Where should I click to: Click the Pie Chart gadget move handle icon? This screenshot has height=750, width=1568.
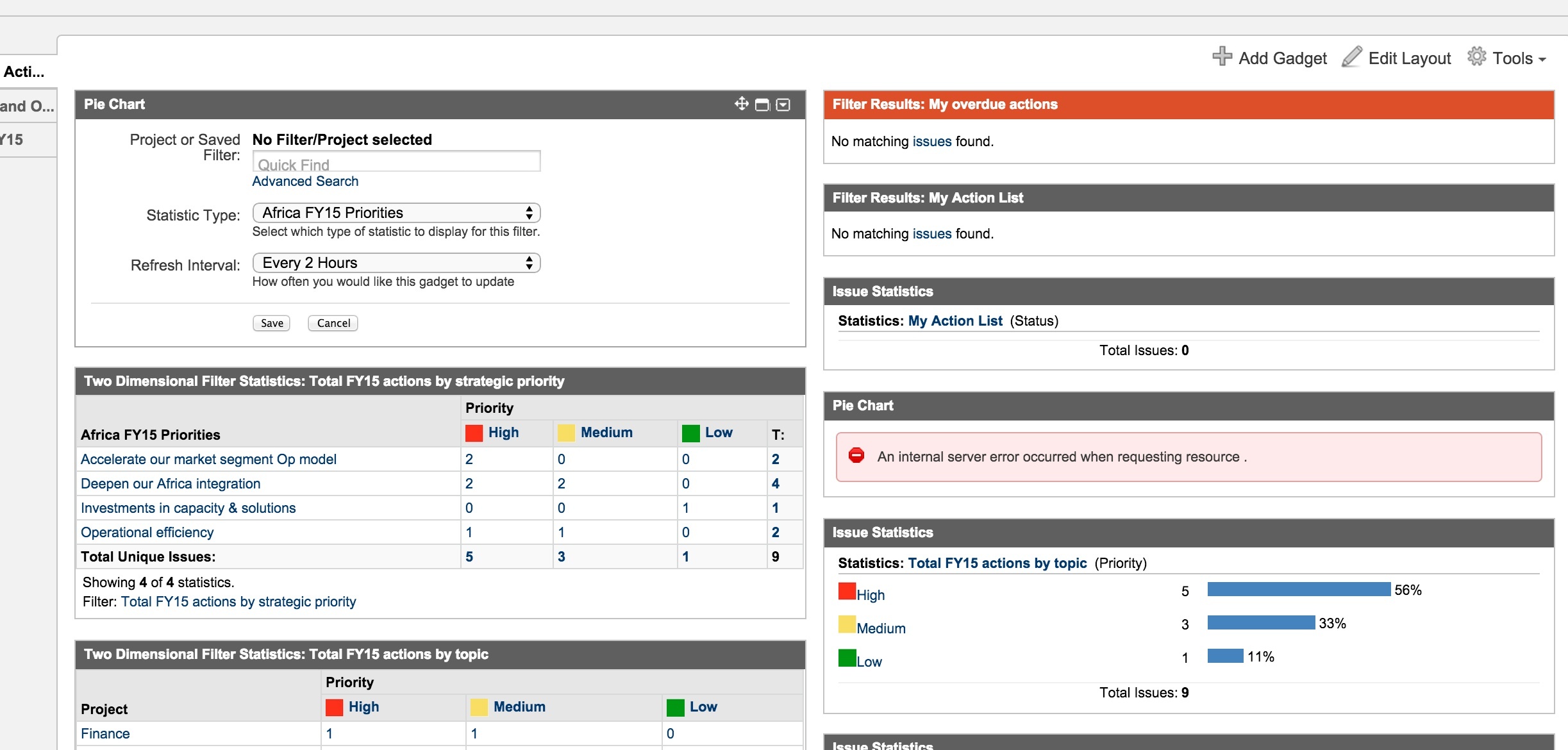coord(742,104)
